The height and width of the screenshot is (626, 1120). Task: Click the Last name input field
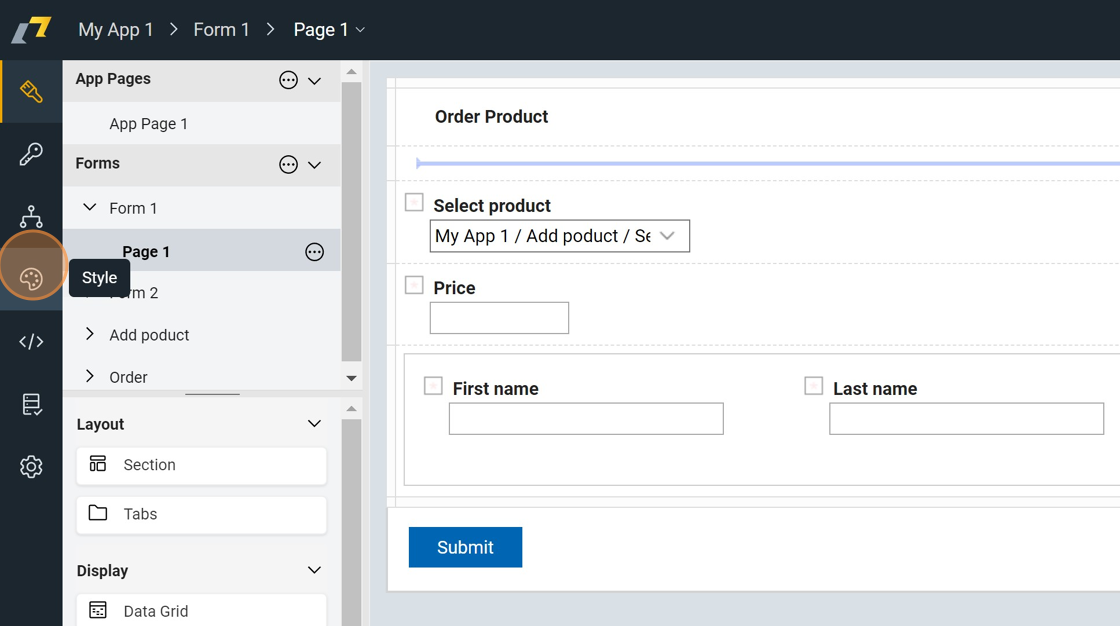coord(966,419)
